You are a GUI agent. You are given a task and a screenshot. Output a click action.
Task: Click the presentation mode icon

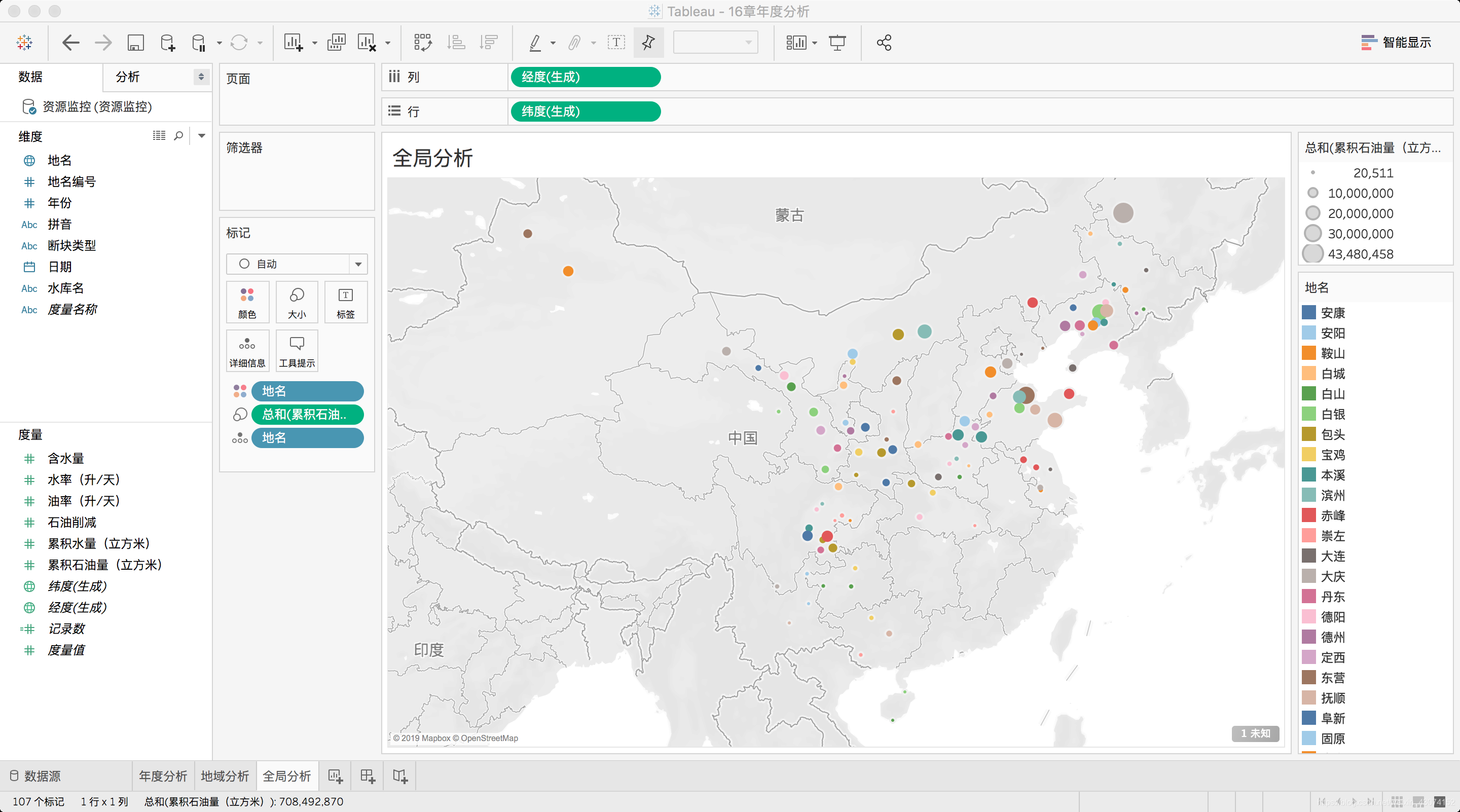(837, 43)
